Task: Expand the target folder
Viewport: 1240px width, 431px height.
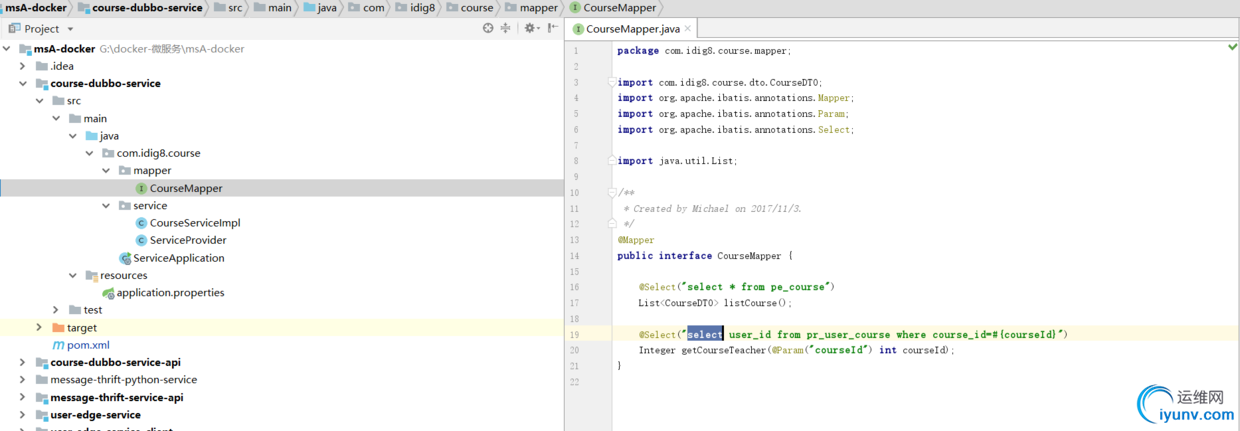Action: tap(40, 328)
